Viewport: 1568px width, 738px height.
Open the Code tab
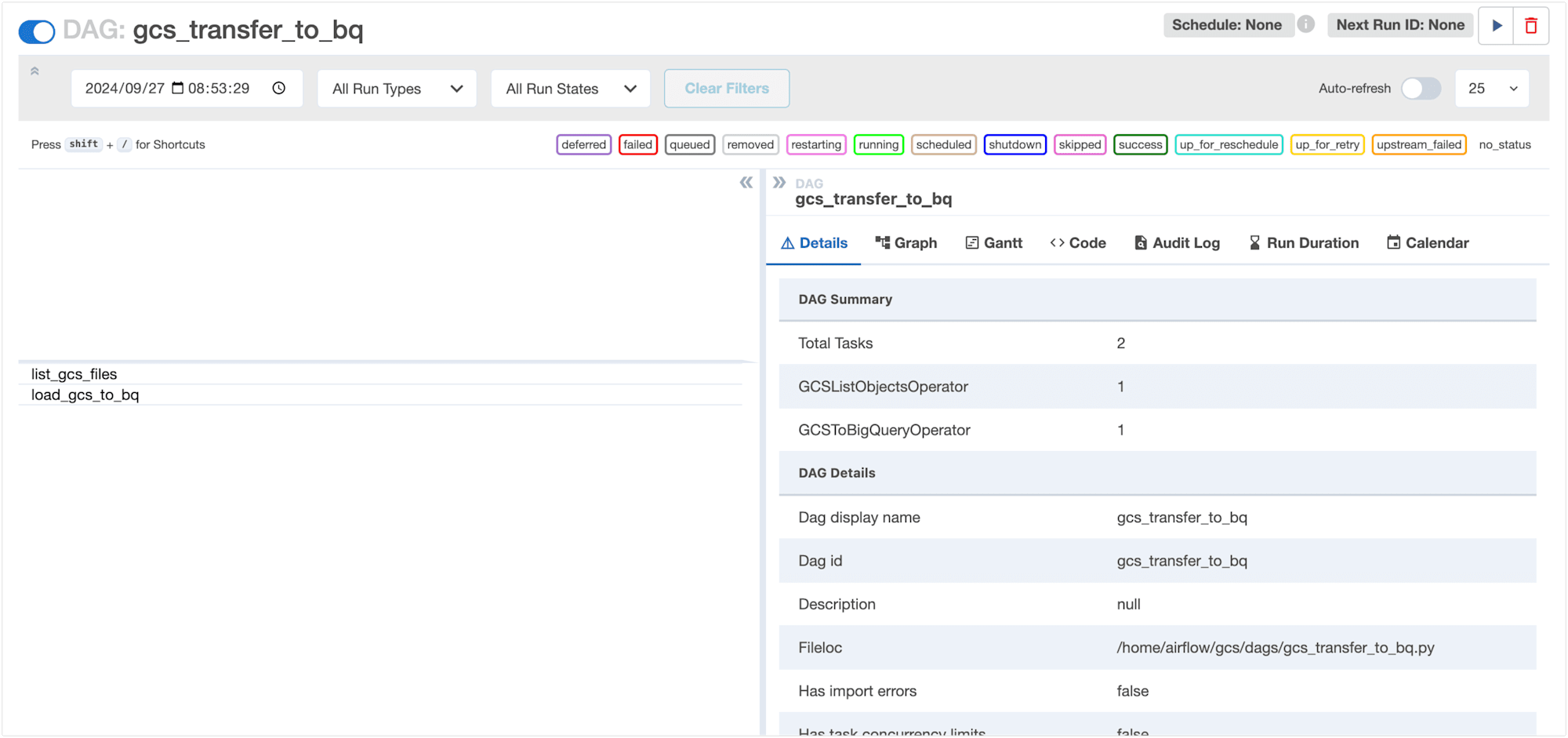tap(1078, 243)
